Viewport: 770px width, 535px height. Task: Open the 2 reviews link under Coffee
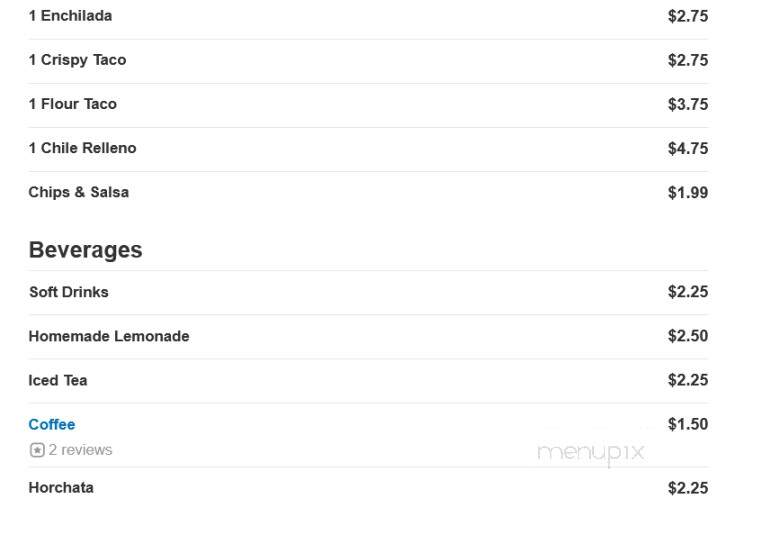(80, 450)
